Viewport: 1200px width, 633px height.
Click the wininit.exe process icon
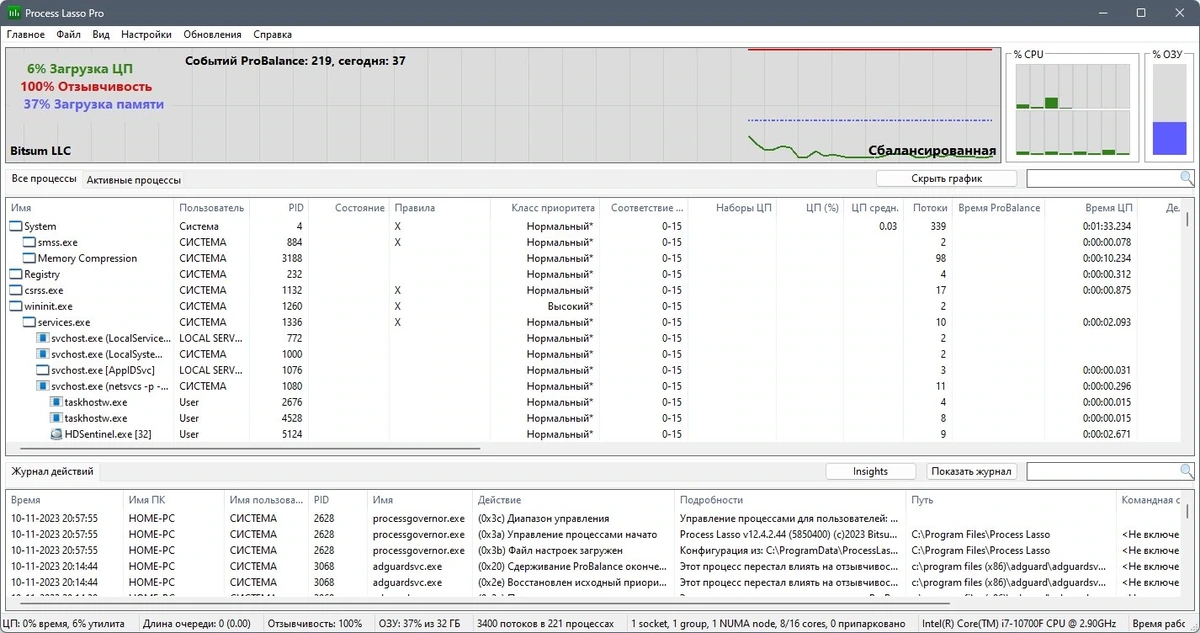[x=15, y=307]
